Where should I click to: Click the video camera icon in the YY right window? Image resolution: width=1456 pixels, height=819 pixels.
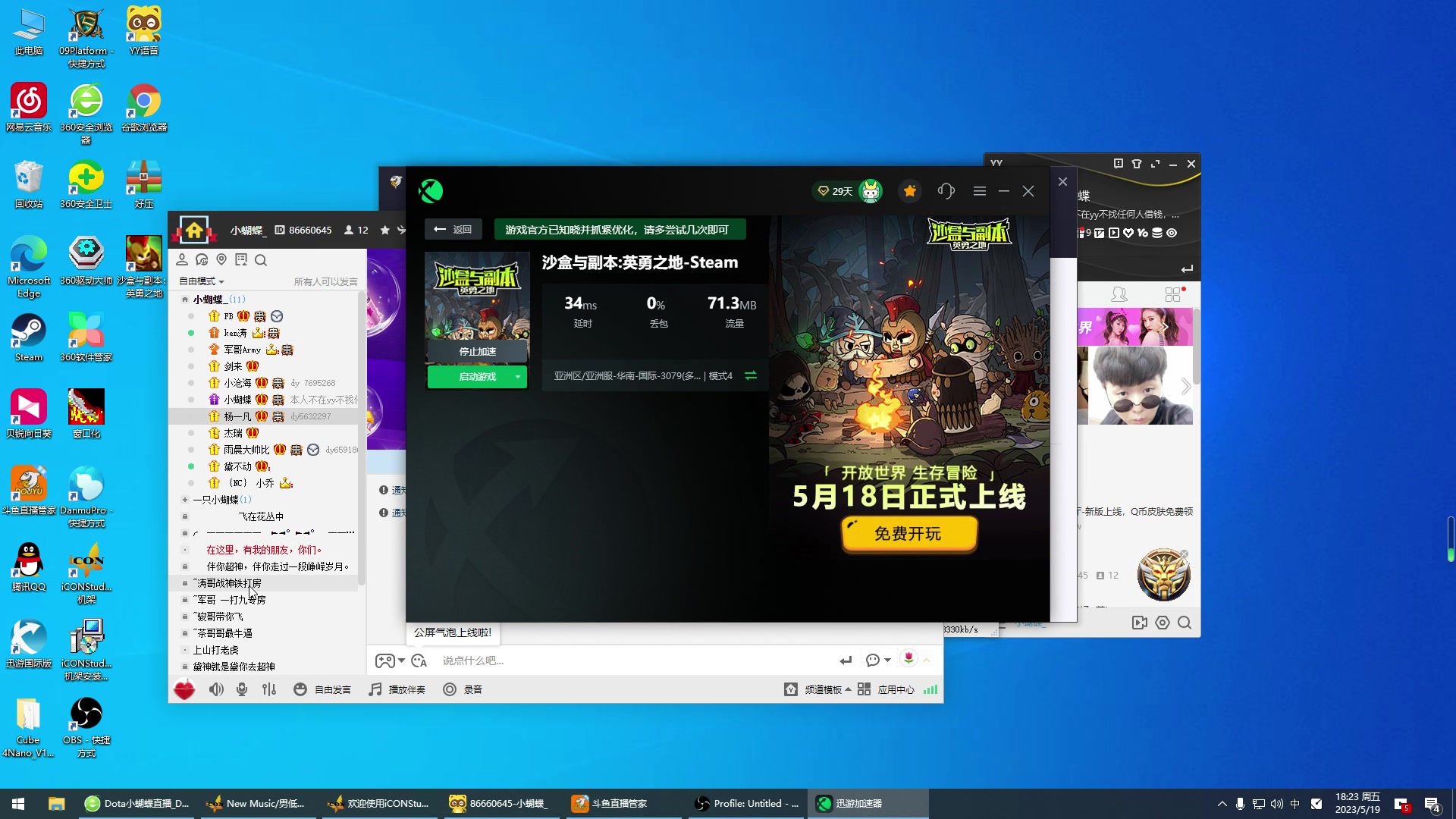click(x=1139, y=623)
